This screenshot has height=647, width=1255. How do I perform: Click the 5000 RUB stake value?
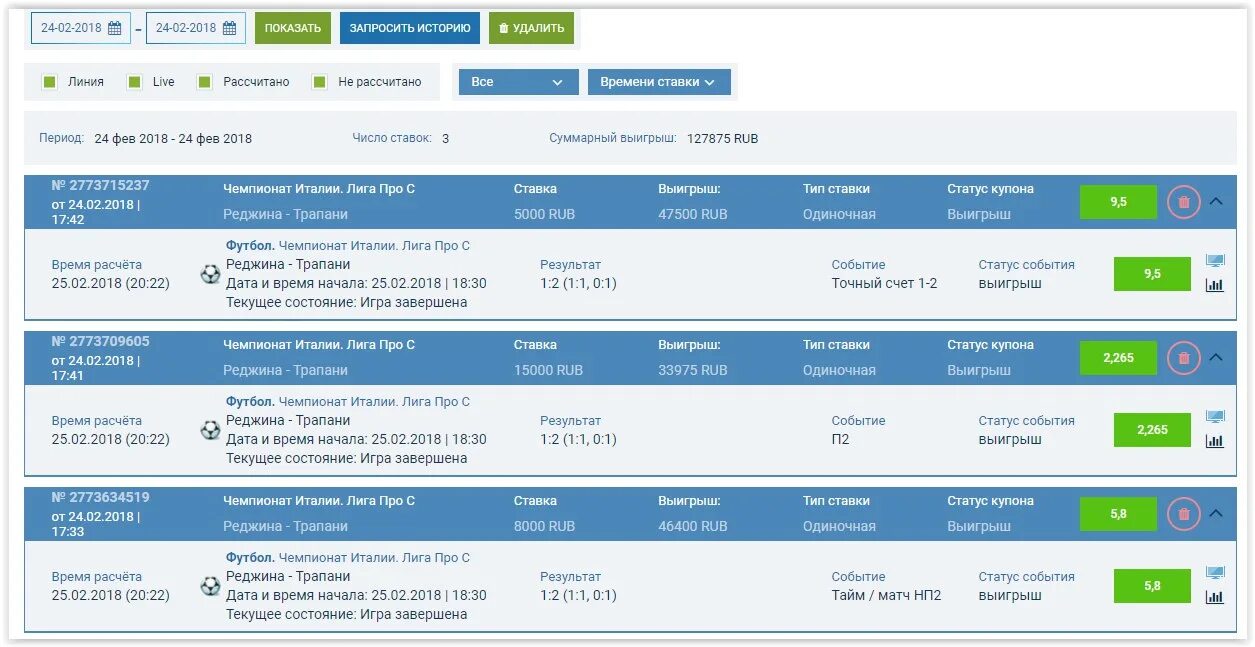[x=544, y=214]
